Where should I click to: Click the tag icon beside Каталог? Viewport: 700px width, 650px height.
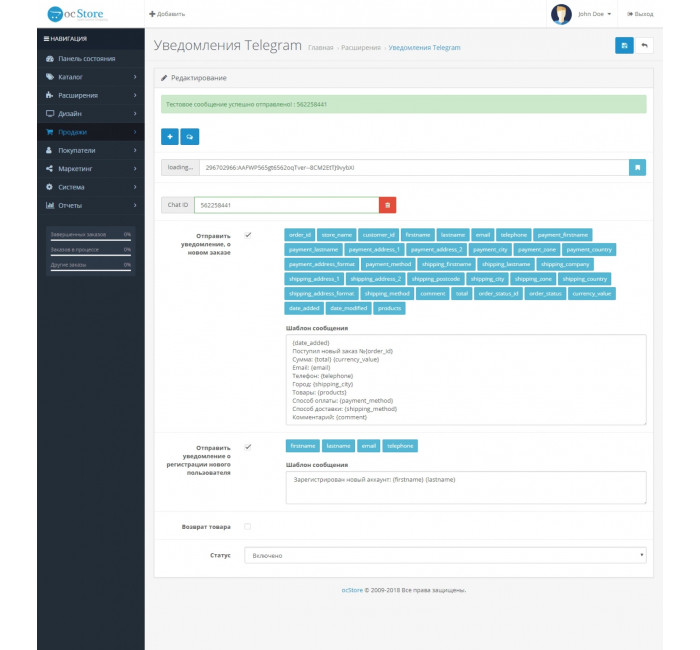[50, 77]
